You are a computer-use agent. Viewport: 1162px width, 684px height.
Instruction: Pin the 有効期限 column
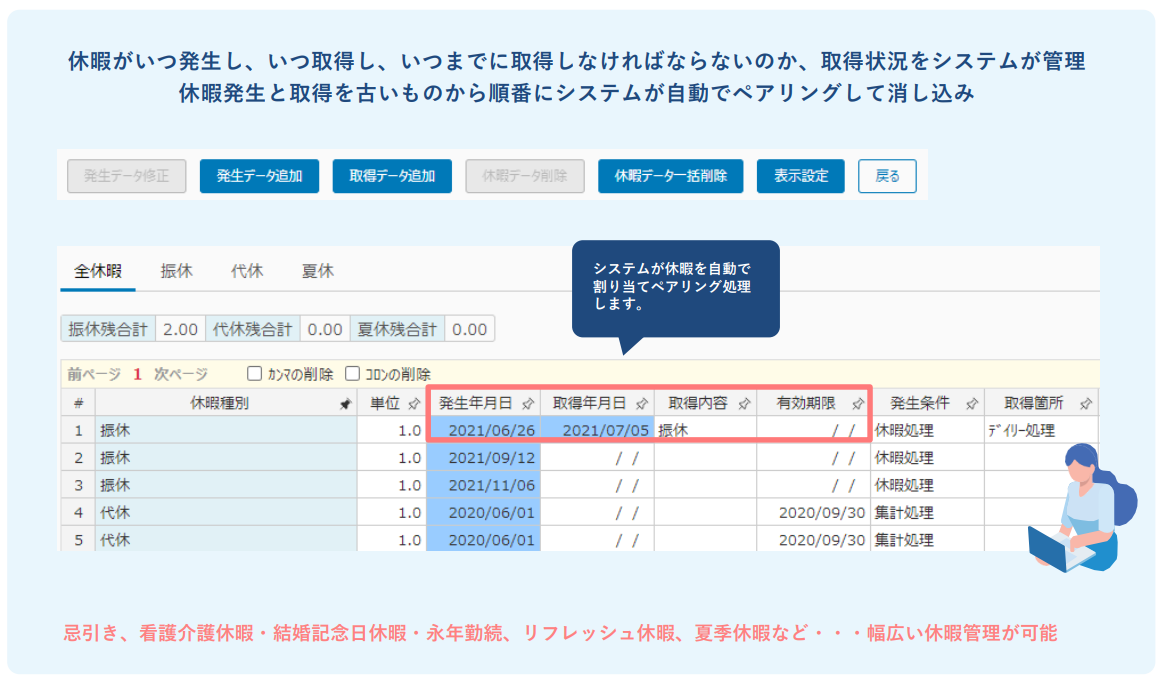[858, 404]
